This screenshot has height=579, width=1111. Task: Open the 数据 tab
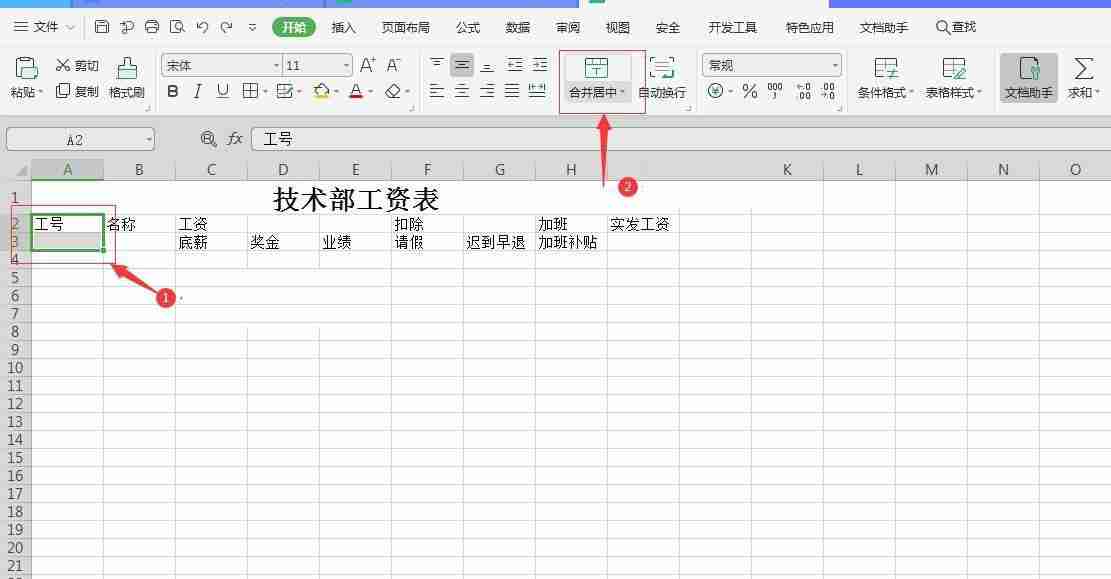point(518,27)
